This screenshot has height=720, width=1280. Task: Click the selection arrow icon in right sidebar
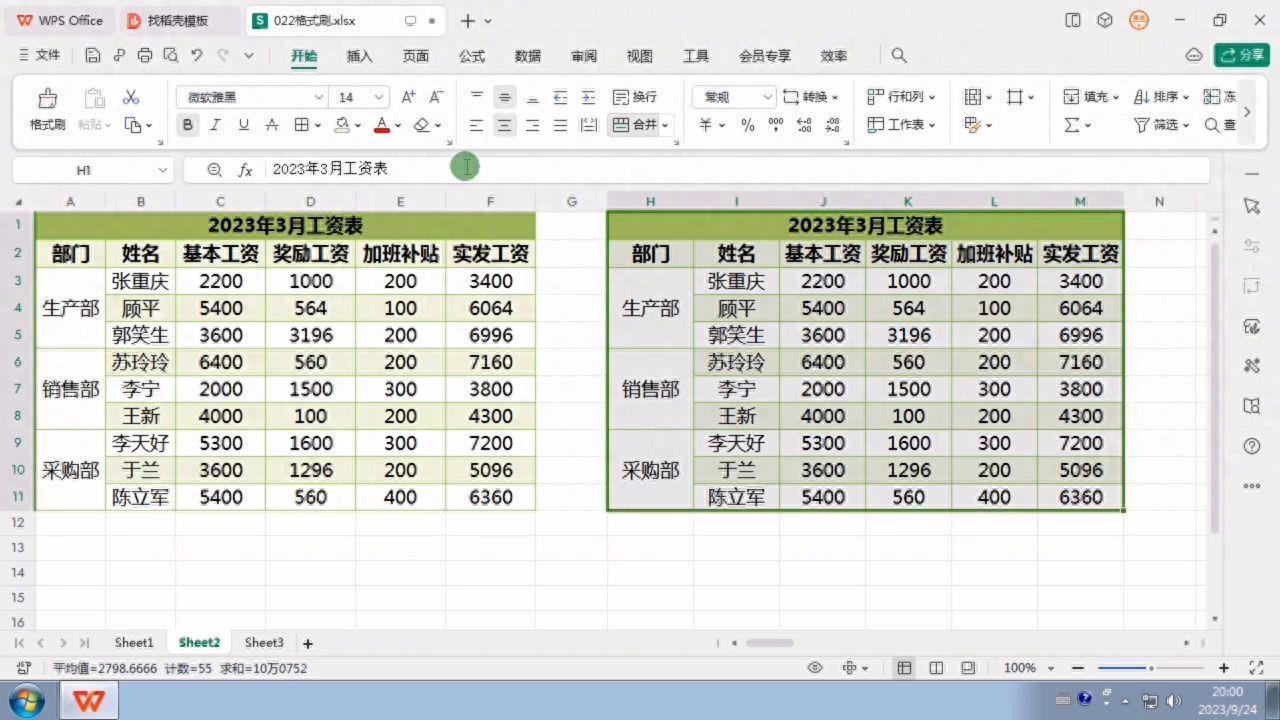pos(1251,205)
